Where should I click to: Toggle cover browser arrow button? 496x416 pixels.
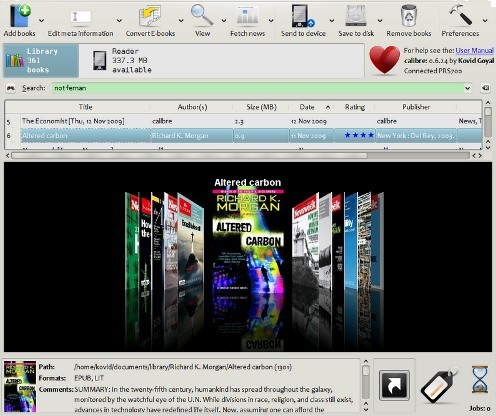[394, 385]
